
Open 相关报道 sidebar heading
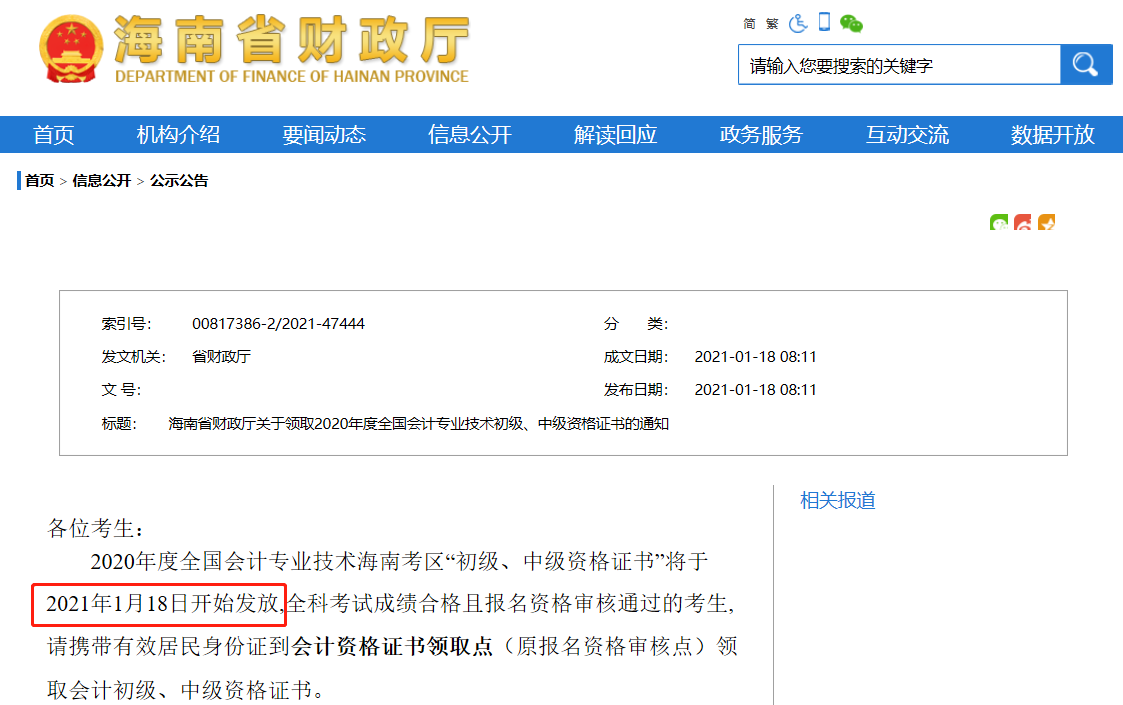(x=837, y=500)
